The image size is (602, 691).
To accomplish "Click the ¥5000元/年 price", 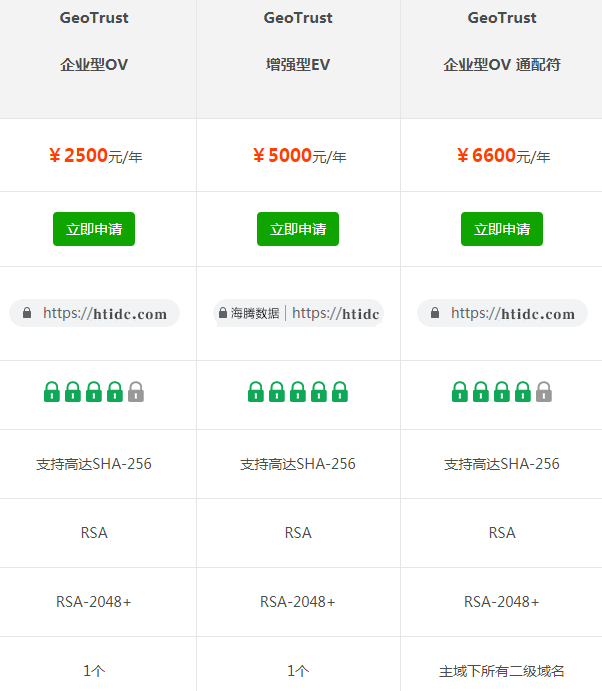I will pos(298,155).
